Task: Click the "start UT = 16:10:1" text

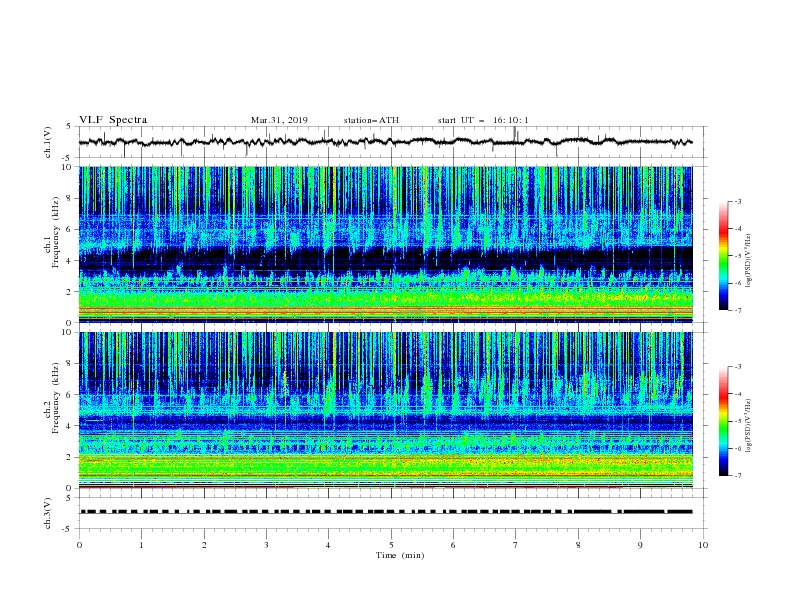Action: coord(483,120)
